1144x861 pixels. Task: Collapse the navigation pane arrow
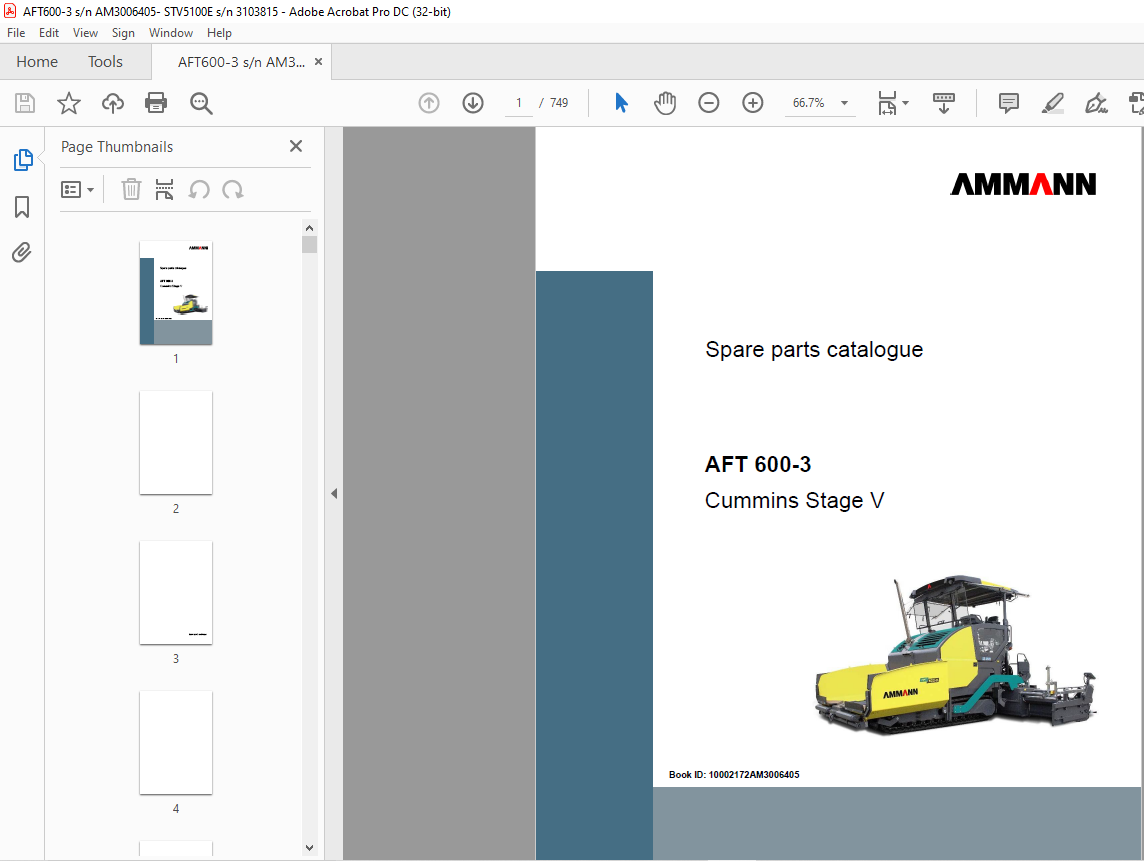click(334, 493)
